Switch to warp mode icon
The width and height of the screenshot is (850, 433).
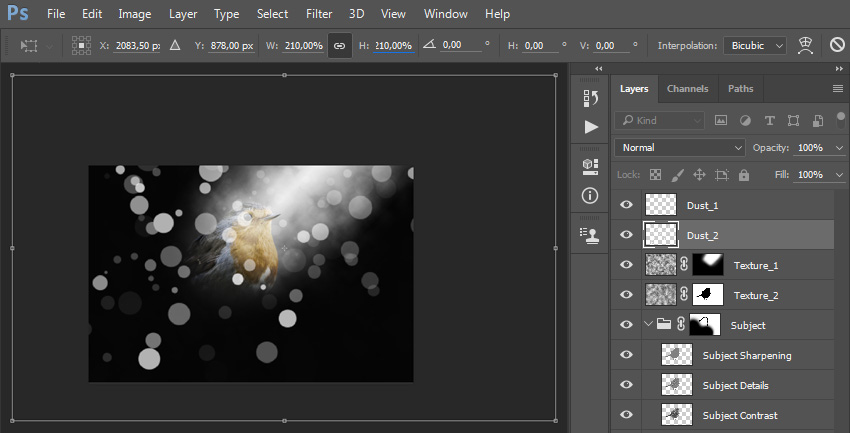pyautogui.click(x=806, y=46)
